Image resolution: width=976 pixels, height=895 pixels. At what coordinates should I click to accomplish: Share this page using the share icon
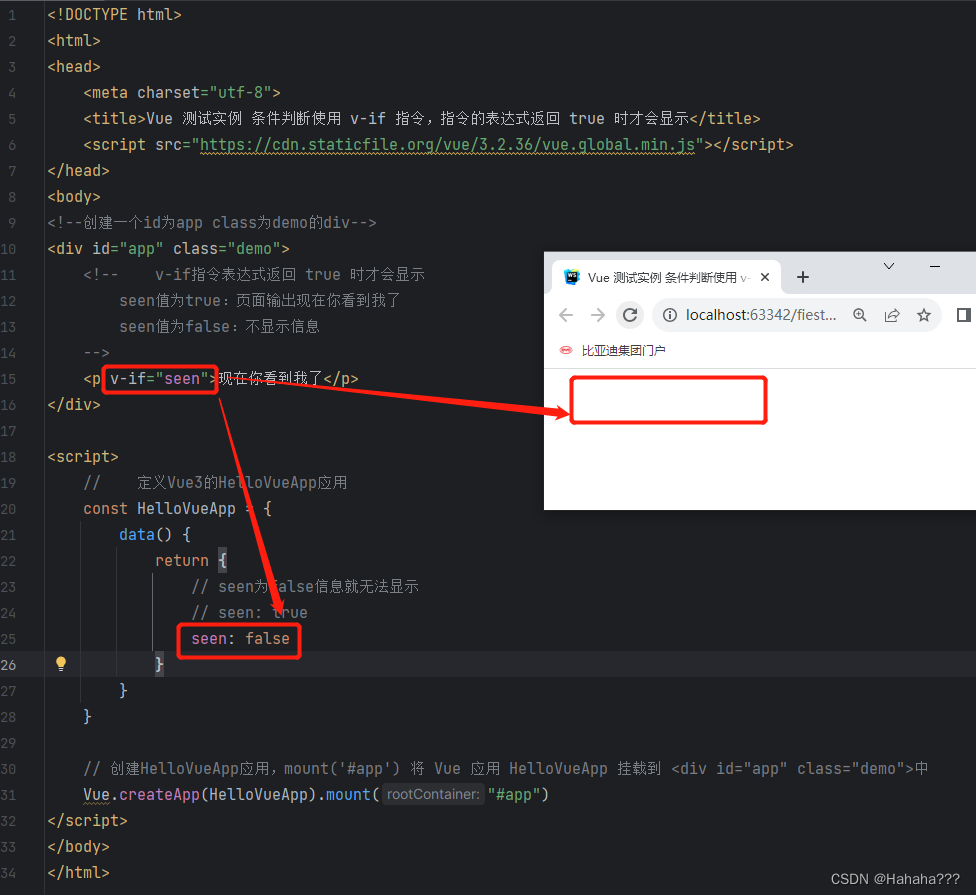point(892,315)
